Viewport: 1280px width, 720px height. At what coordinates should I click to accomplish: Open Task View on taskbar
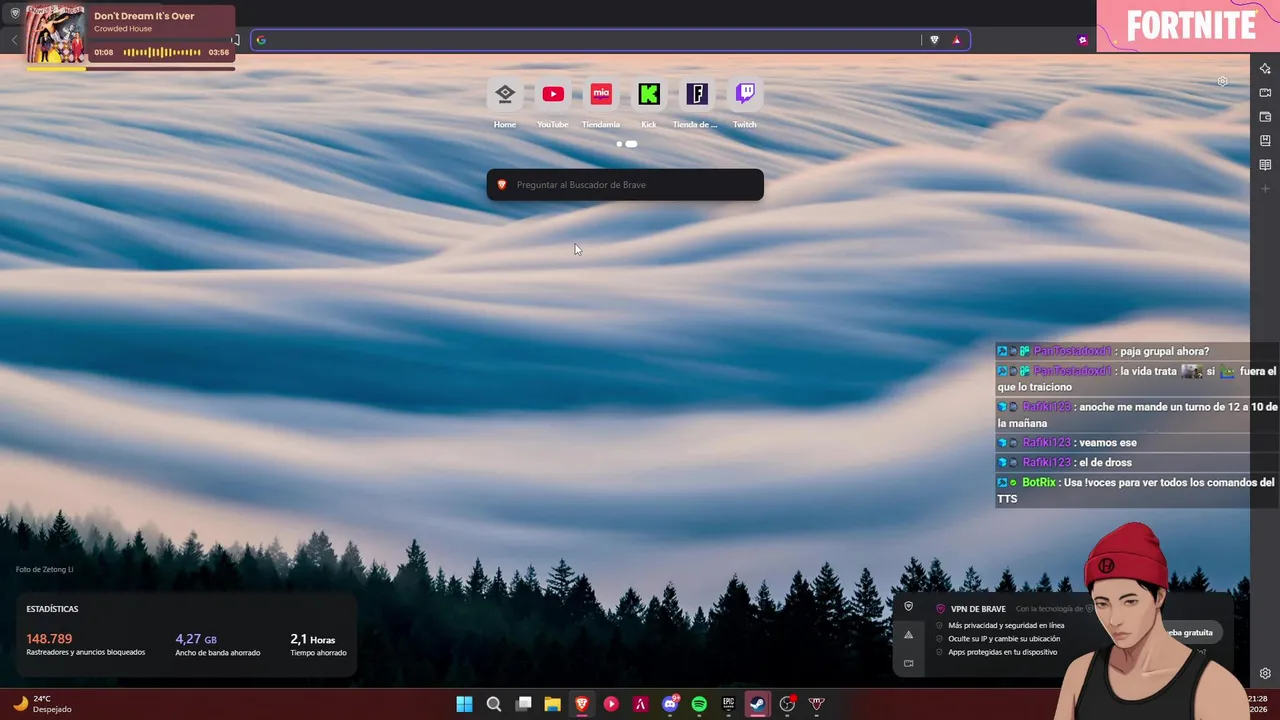523,704
